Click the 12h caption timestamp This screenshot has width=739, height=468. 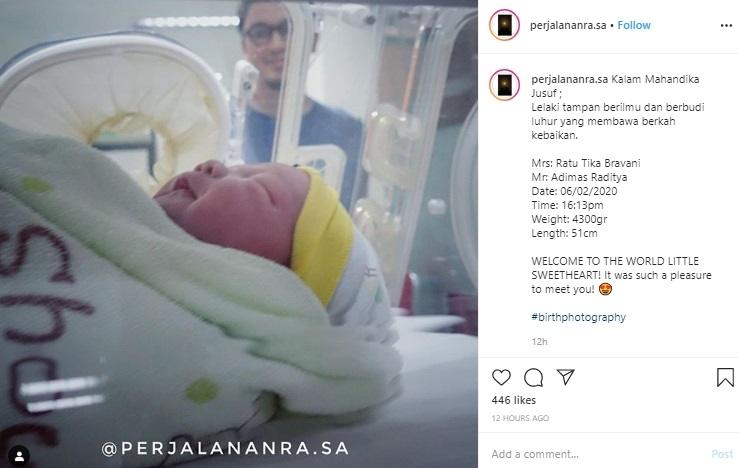coord(540,342)
